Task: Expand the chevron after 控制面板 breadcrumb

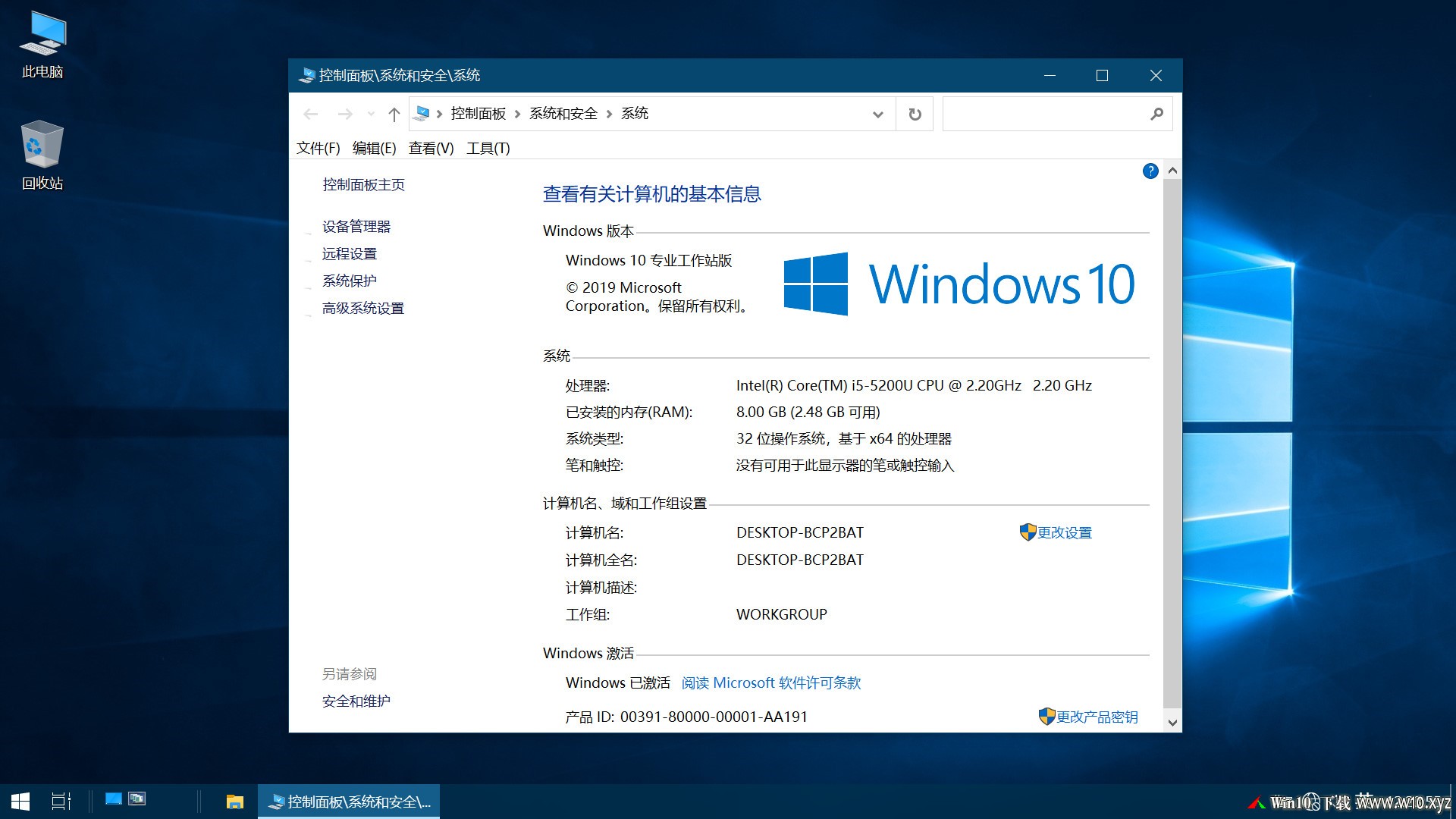Action: [518, 114]
